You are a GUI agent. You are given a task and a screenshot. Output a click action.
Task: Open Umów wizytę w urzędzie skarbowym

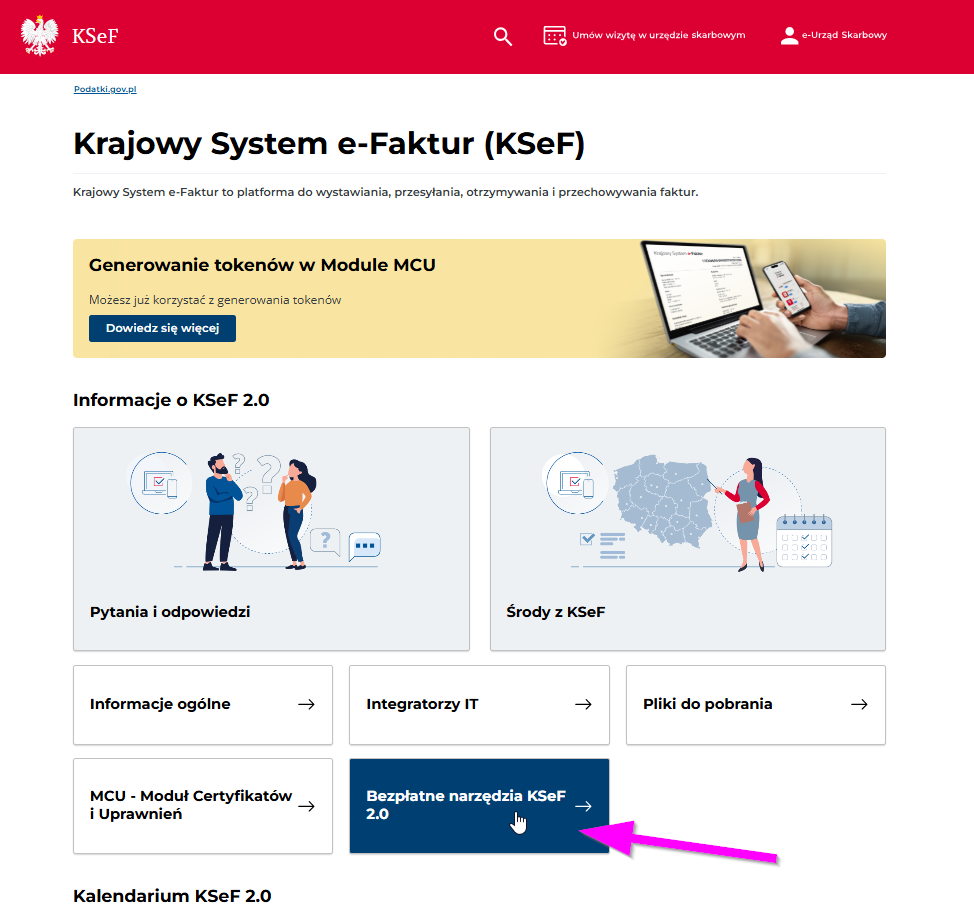pyautogui.click(x=658, y=36)
